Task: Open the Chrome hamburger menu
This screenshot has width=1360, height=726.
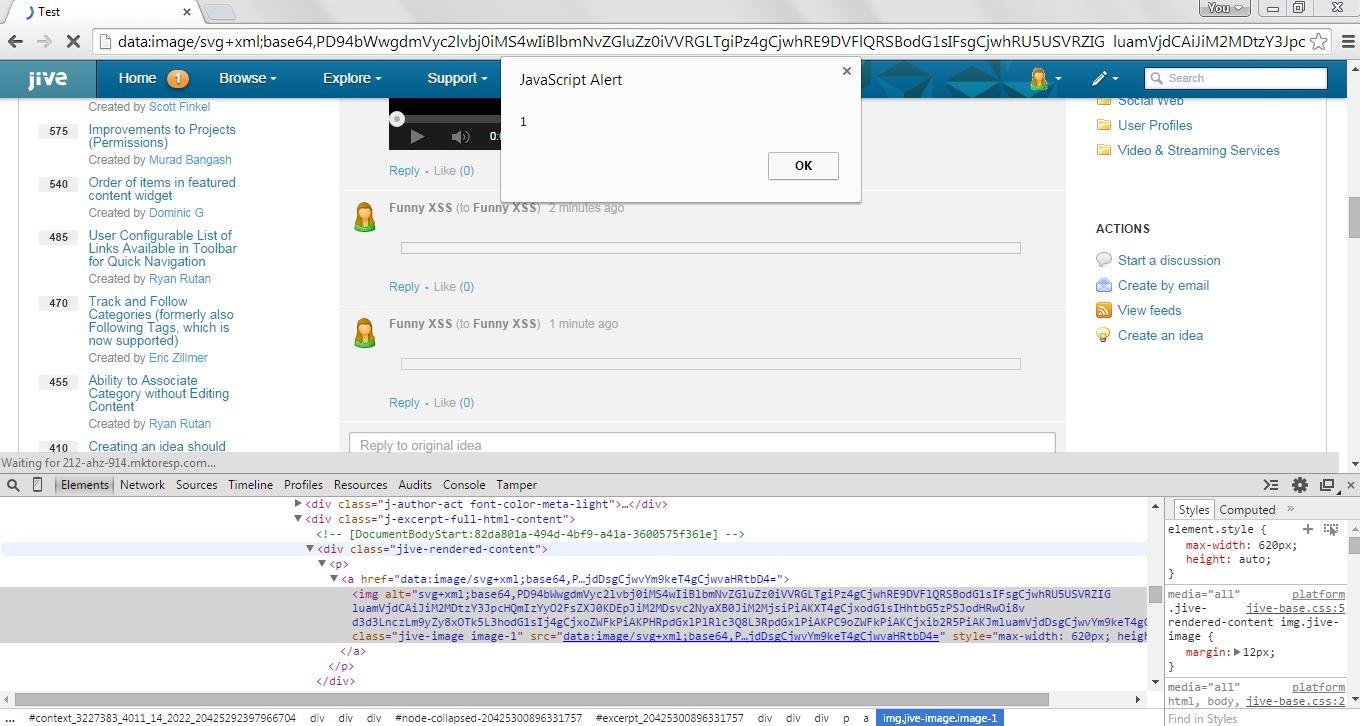Action: point(1346,41)
